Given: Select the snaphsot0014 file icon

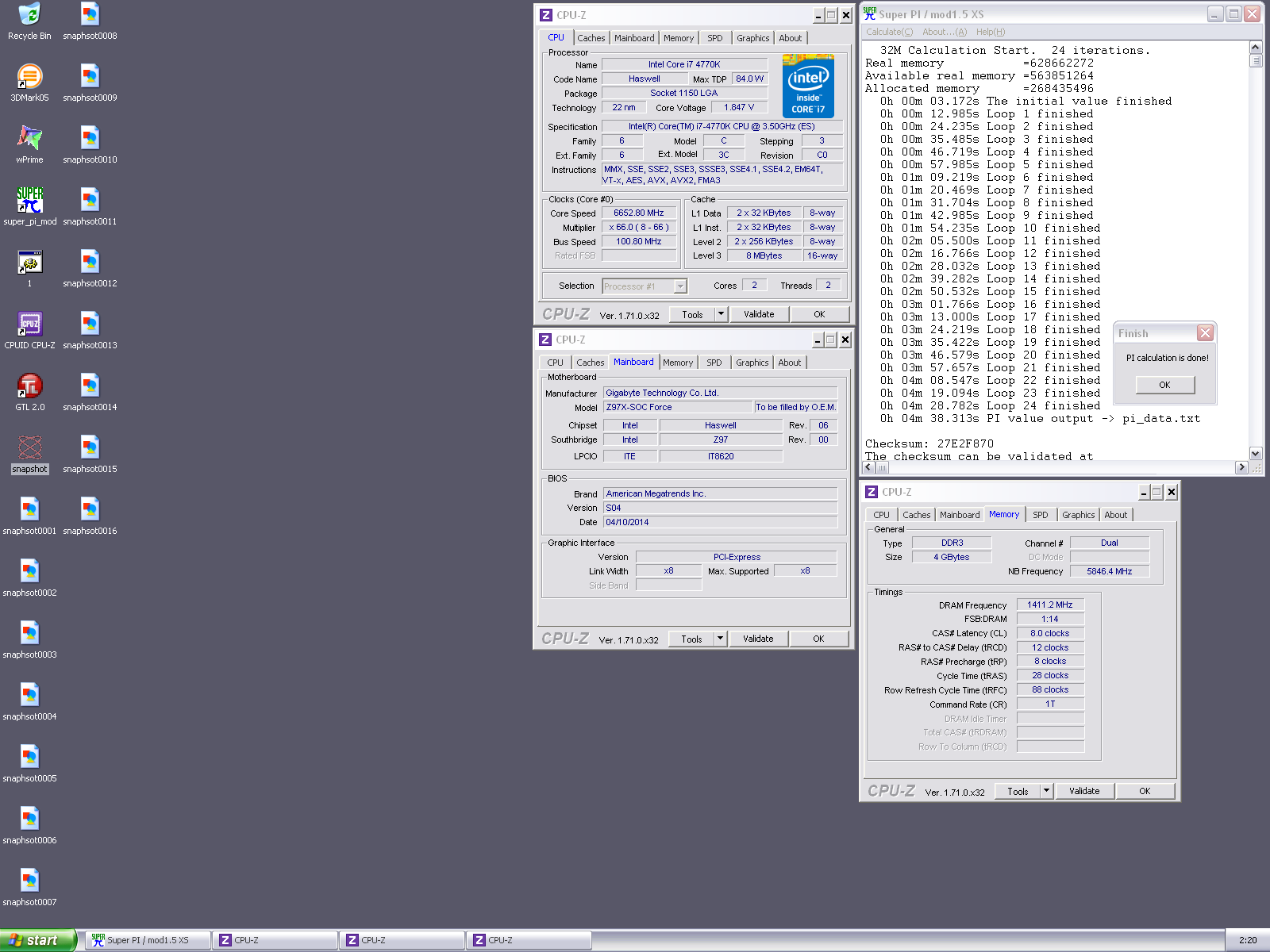Looking at the screenshot, I should (x=90, y=392).
